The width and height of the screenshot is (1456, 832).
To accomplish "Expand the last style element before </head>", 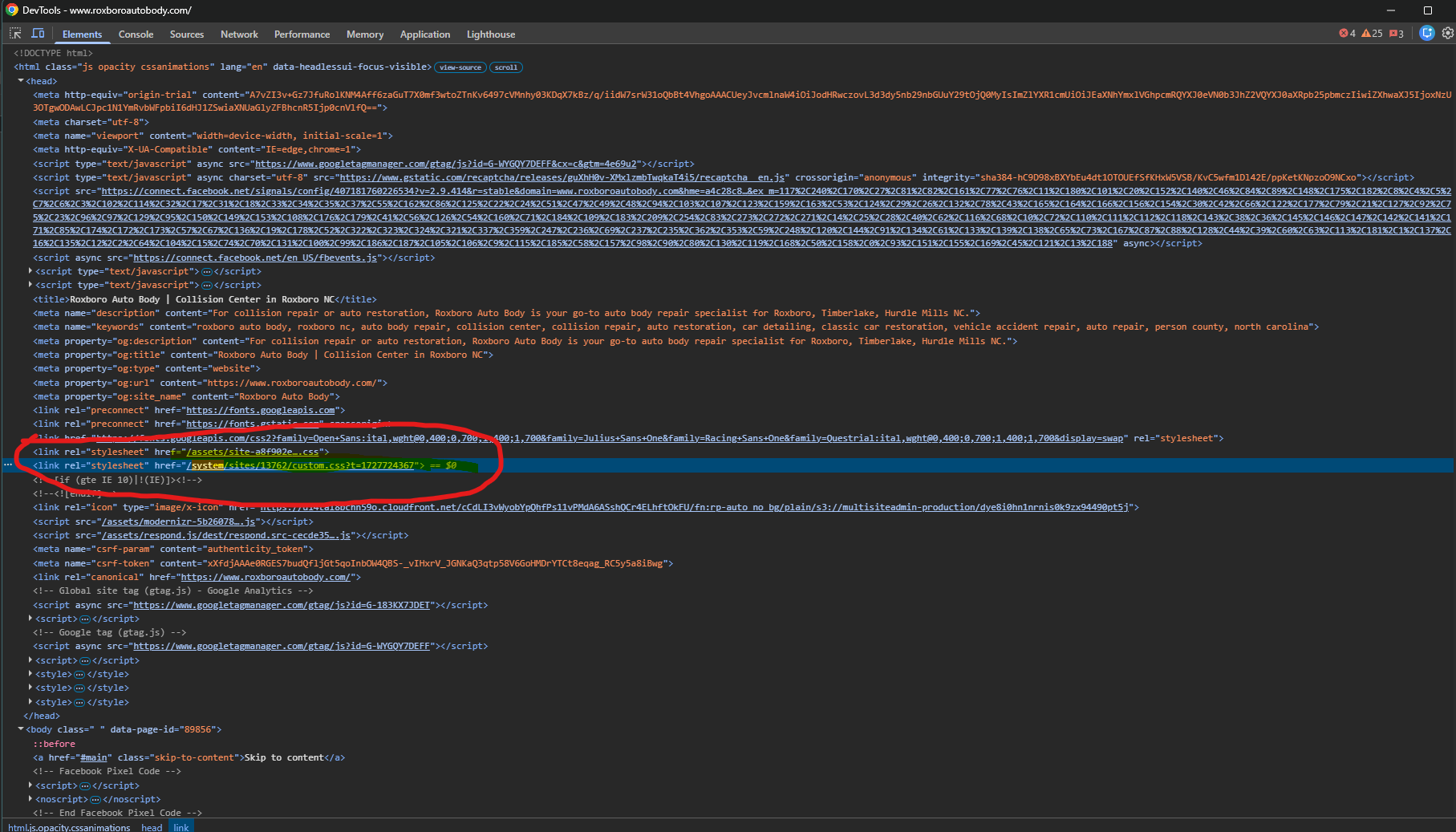I will click(30, 702).
